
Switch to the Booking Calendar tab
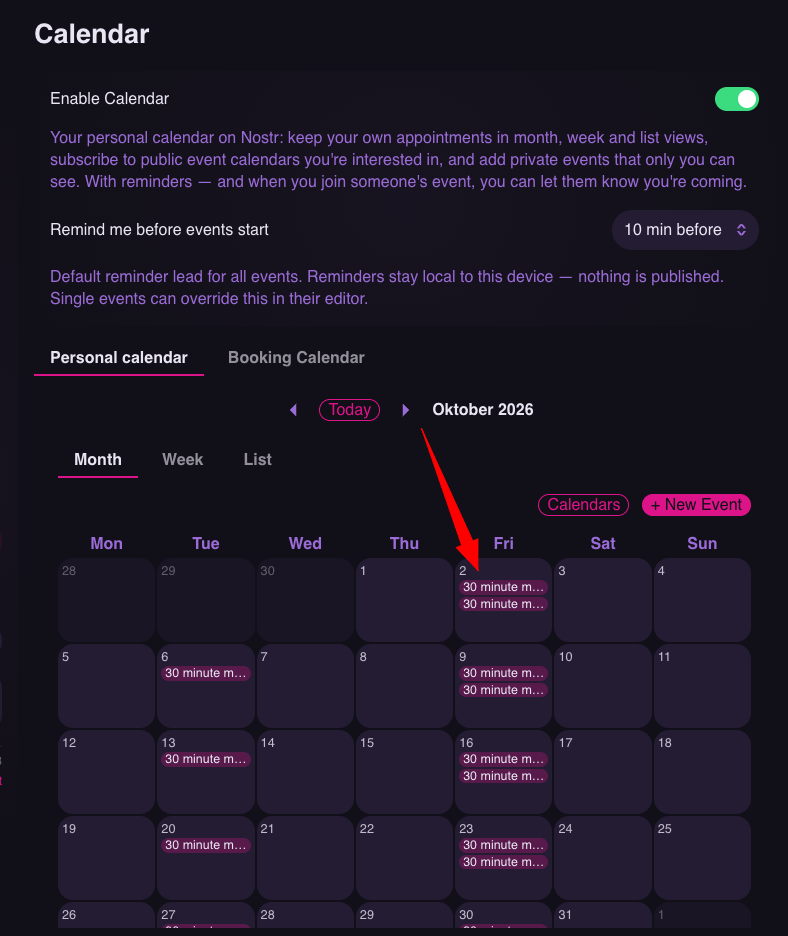coord(296,358)
